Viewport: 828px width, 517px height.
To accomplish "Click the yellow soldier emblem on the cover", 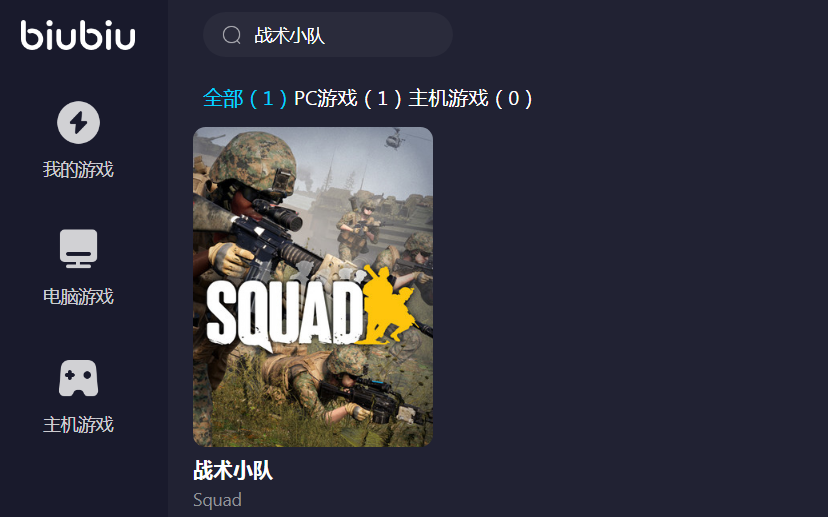I will [x=391, y=305].
